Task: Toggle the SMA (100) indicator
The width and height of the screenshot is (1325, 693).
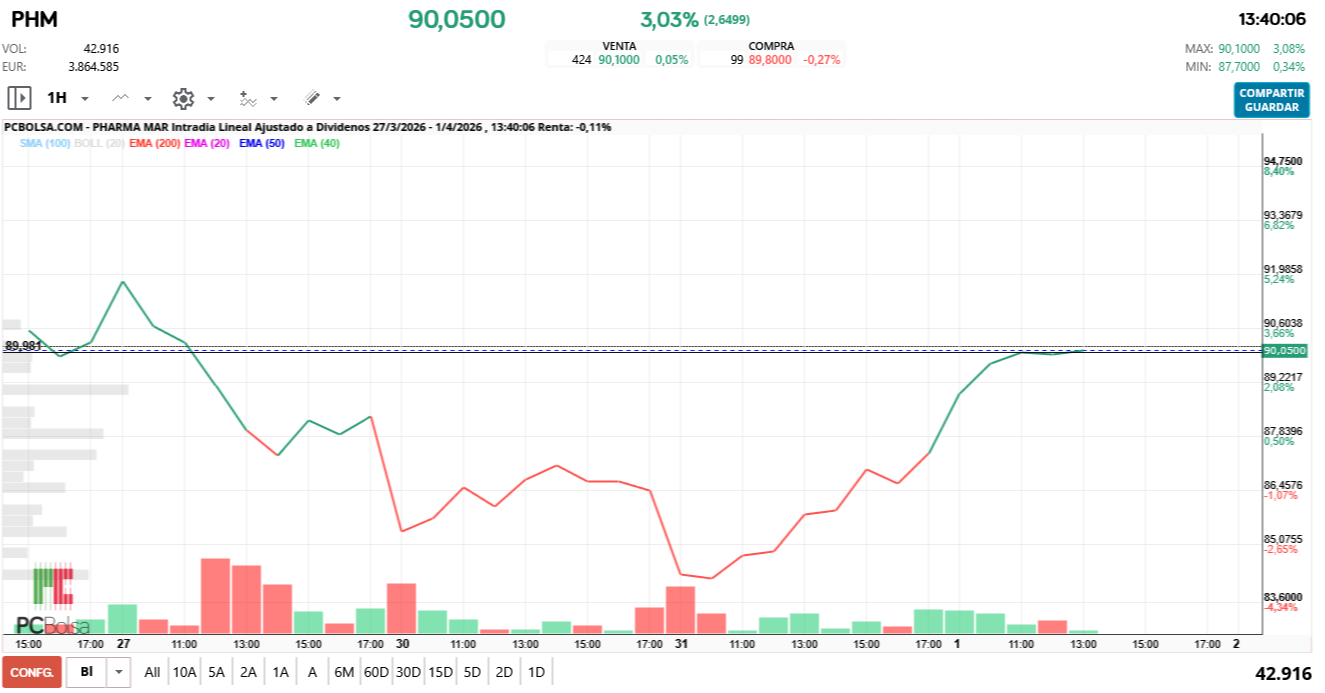Action: pyautogui.click(x=44, y=143)
